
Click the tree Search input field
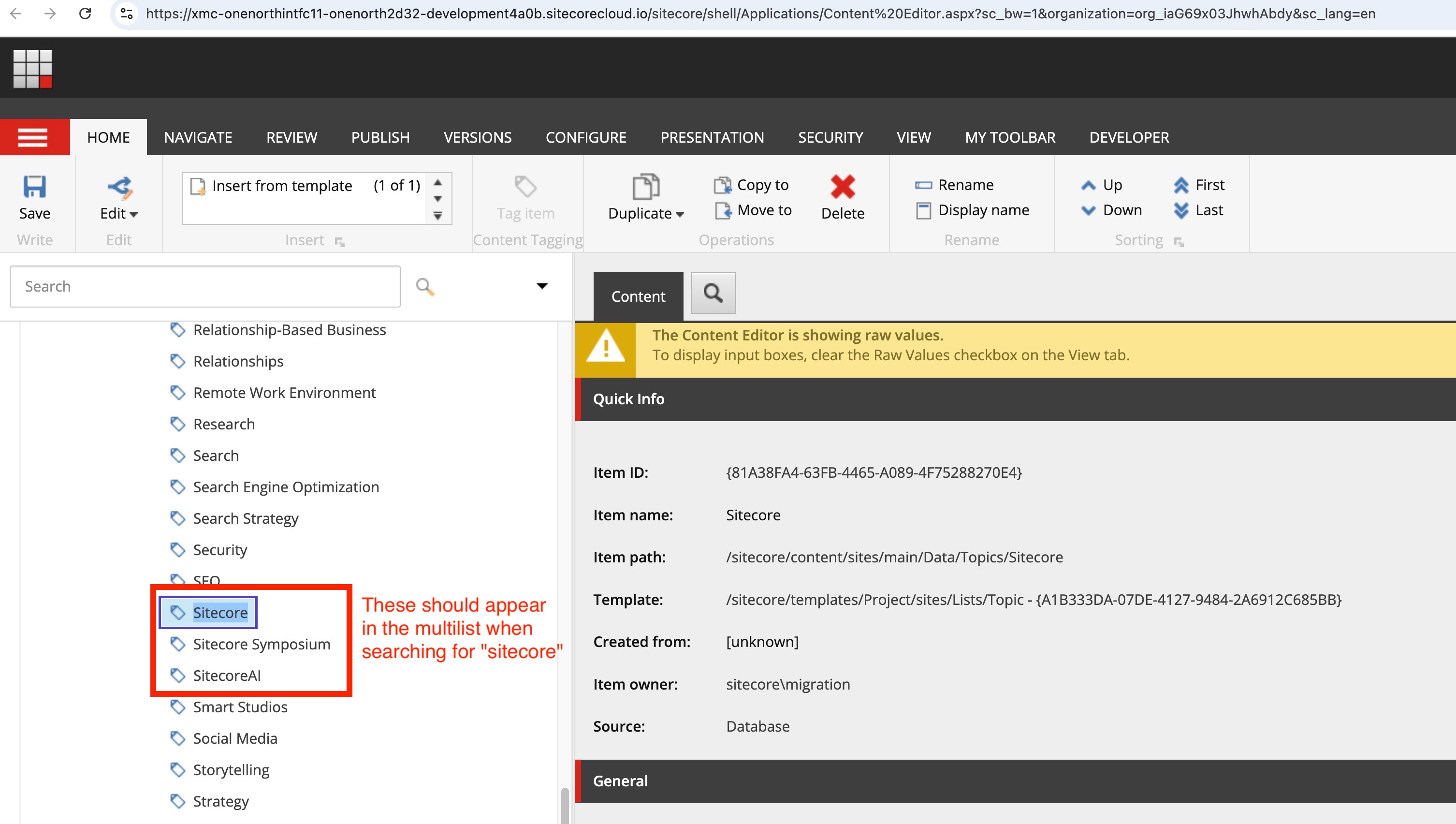[x=205, y=286]
